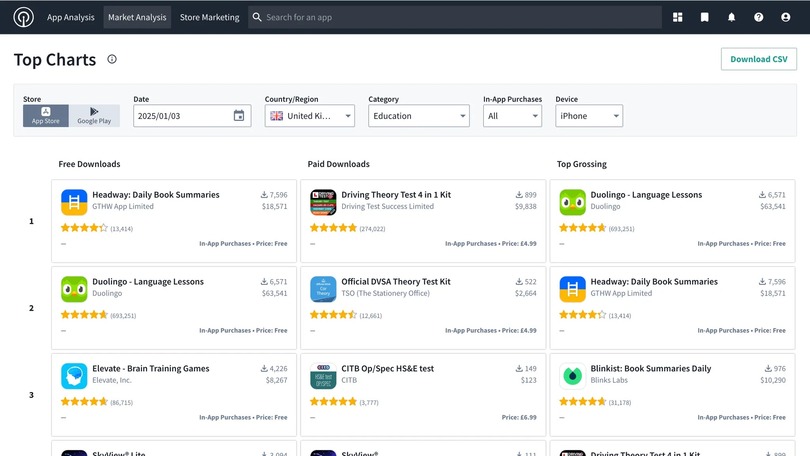Open the Store Marketing menu
Viewport: 810px width, 456px height.
point(209,17)
